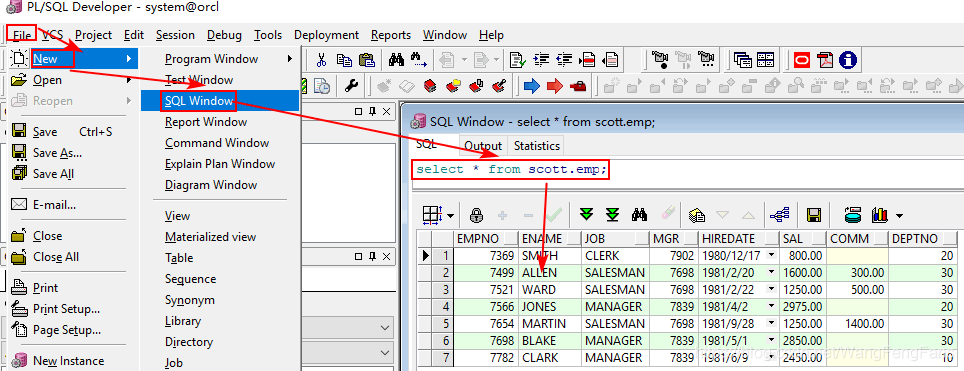Click the padlock Edit data icon
Viewport: 964px width, 371px height.
pos(476,215)
